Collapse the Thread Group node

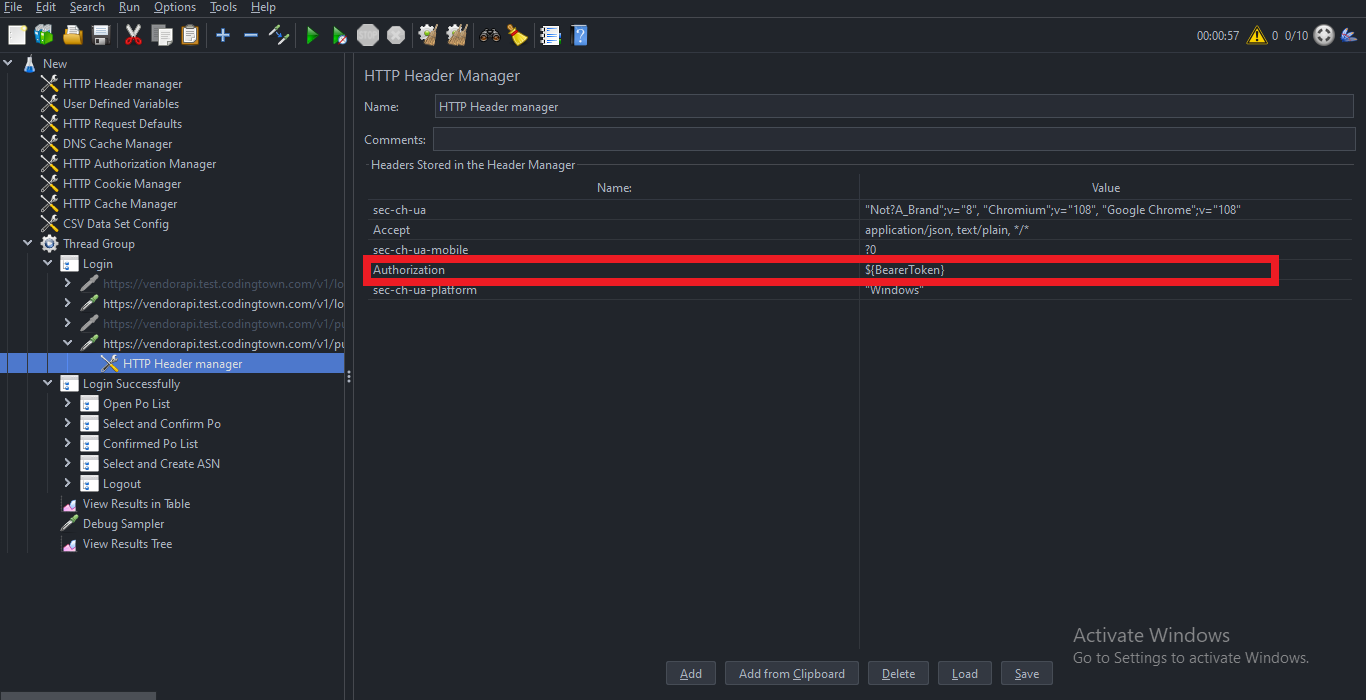point(28,243)
